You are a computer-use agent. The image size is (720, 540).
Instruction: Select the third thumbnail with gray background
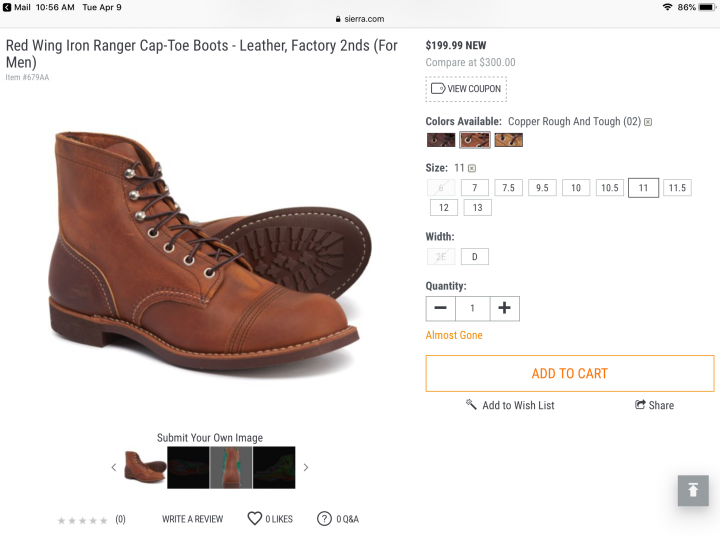coord(231,467)
